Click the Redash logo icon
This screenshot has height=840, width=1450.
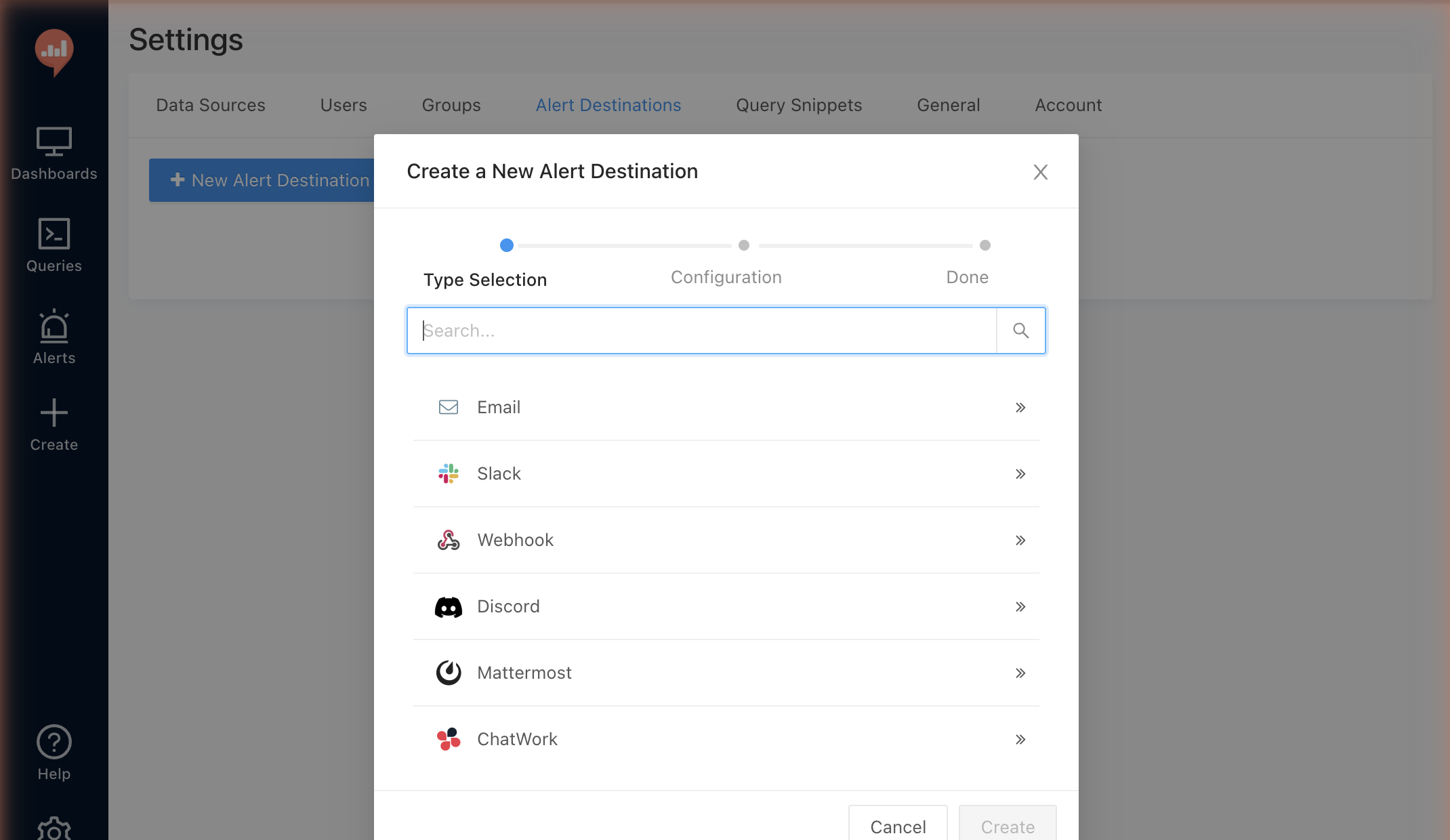54,52
